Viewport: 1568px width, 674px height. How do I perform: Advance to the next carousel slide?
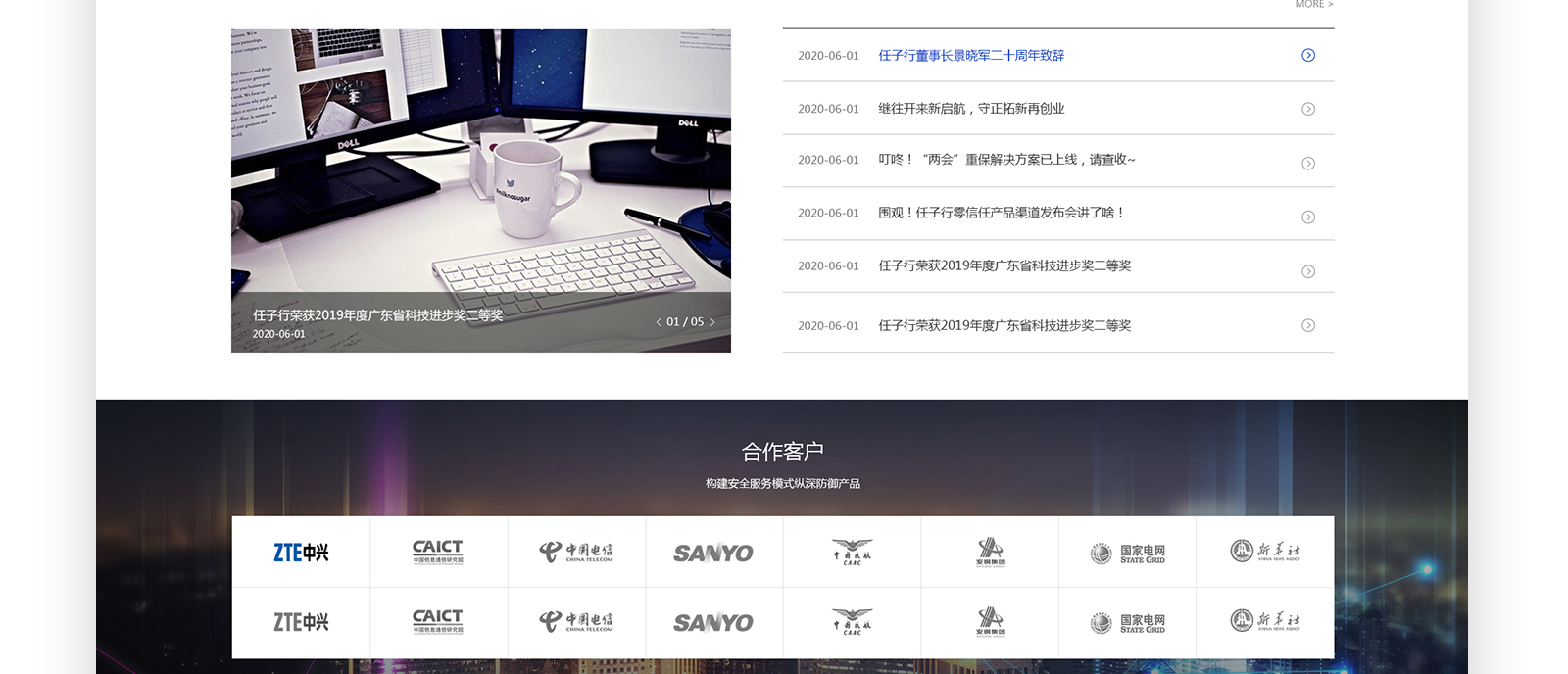[712, 322]
